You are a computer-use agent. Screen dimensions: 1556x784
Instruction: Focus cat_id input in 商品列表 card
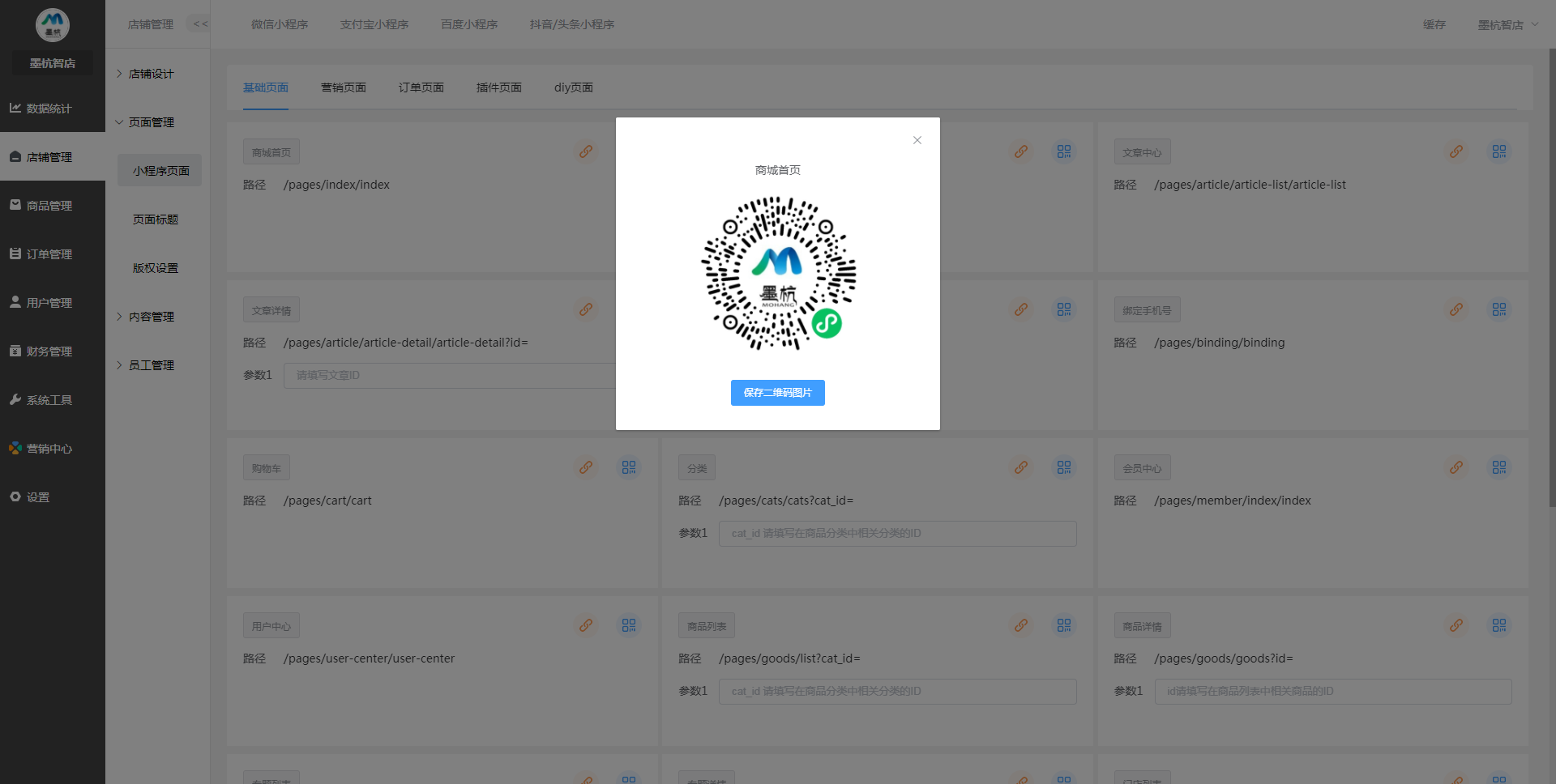[898, 692]
